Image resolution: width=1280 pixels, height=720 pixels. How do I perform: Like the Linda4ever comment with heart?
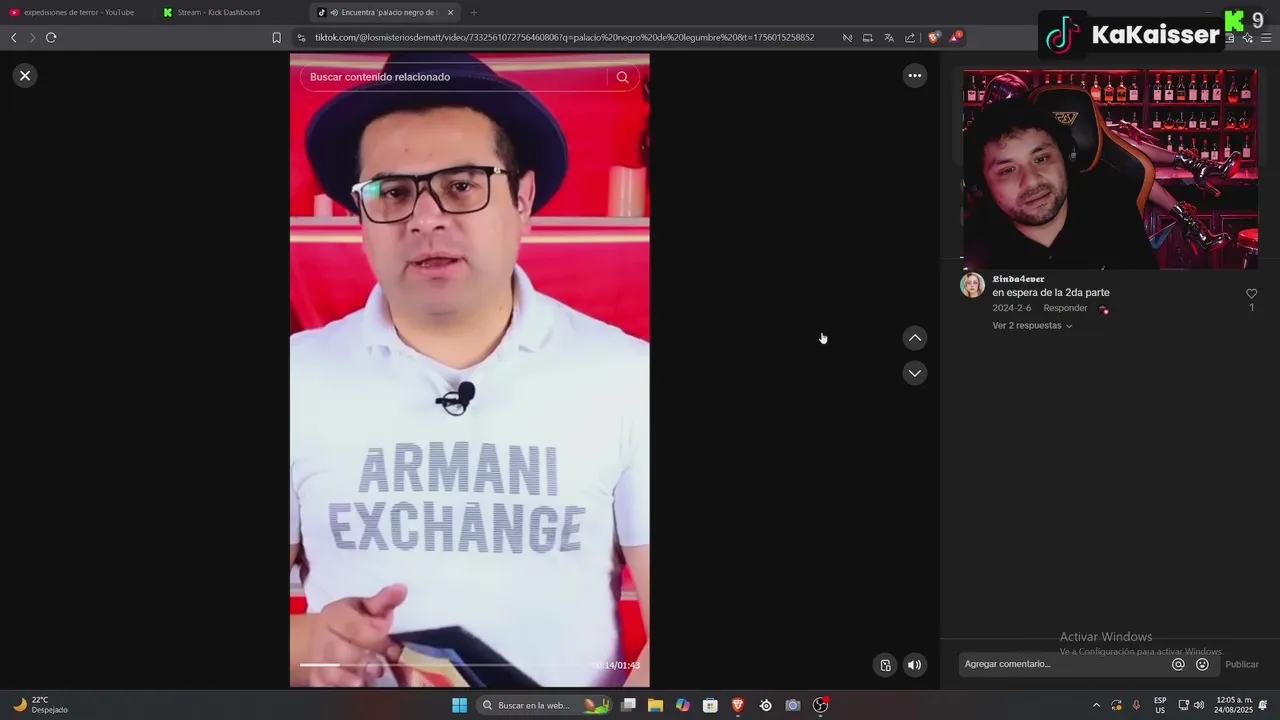click(1251, 293)
